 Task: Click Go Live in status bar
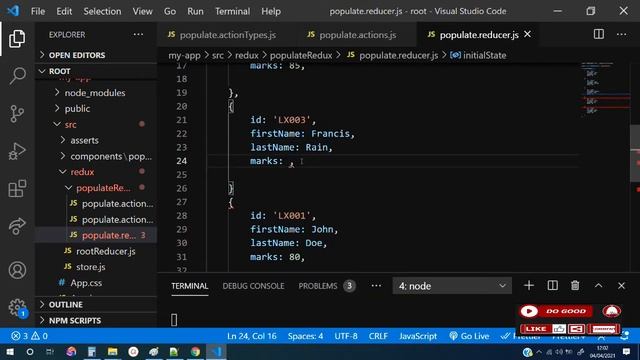coord(469,336)
